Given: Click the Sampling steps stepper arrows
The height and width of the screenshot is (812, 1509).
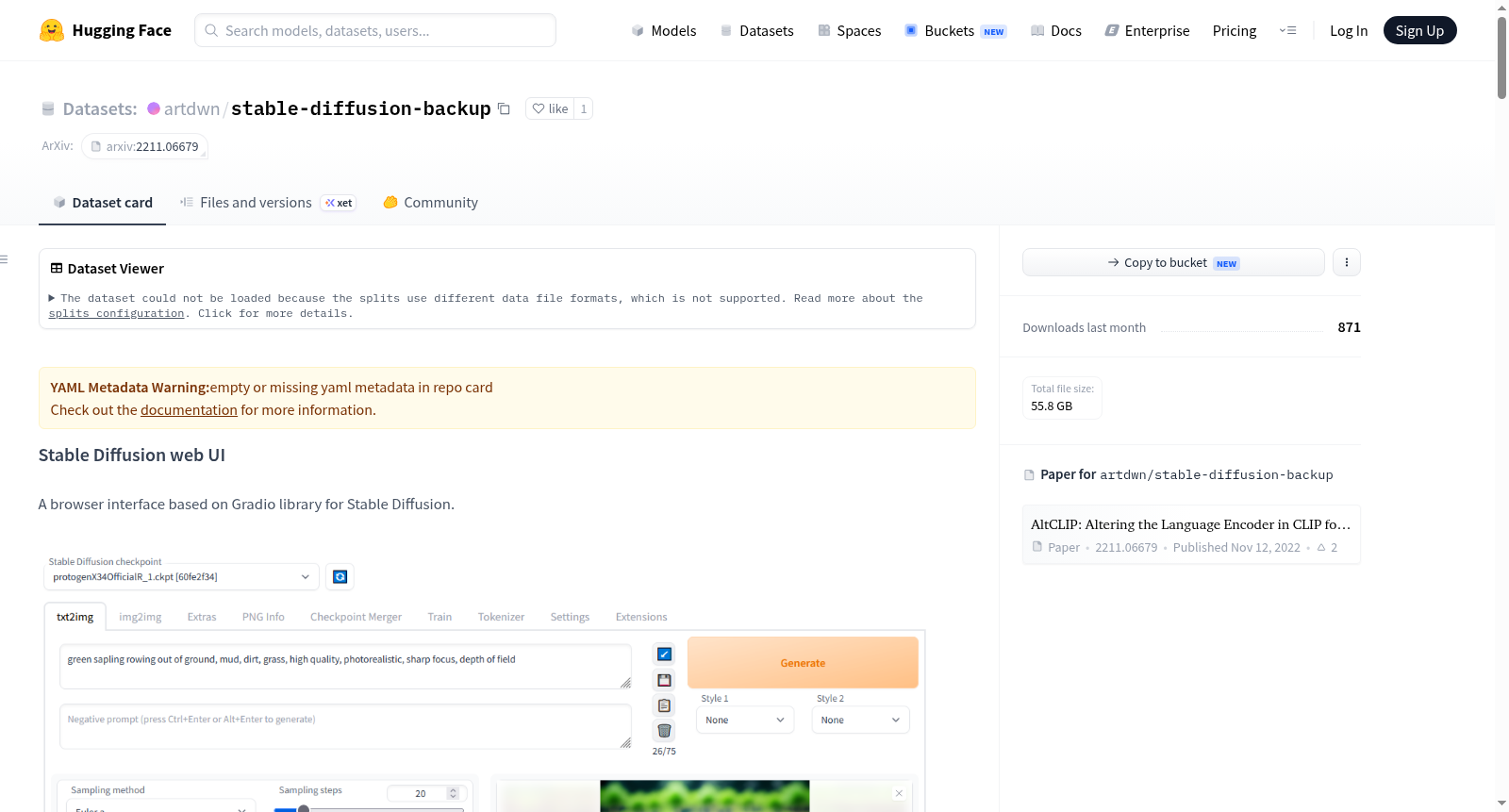Looking at the screenshot, I should [454, 794].
